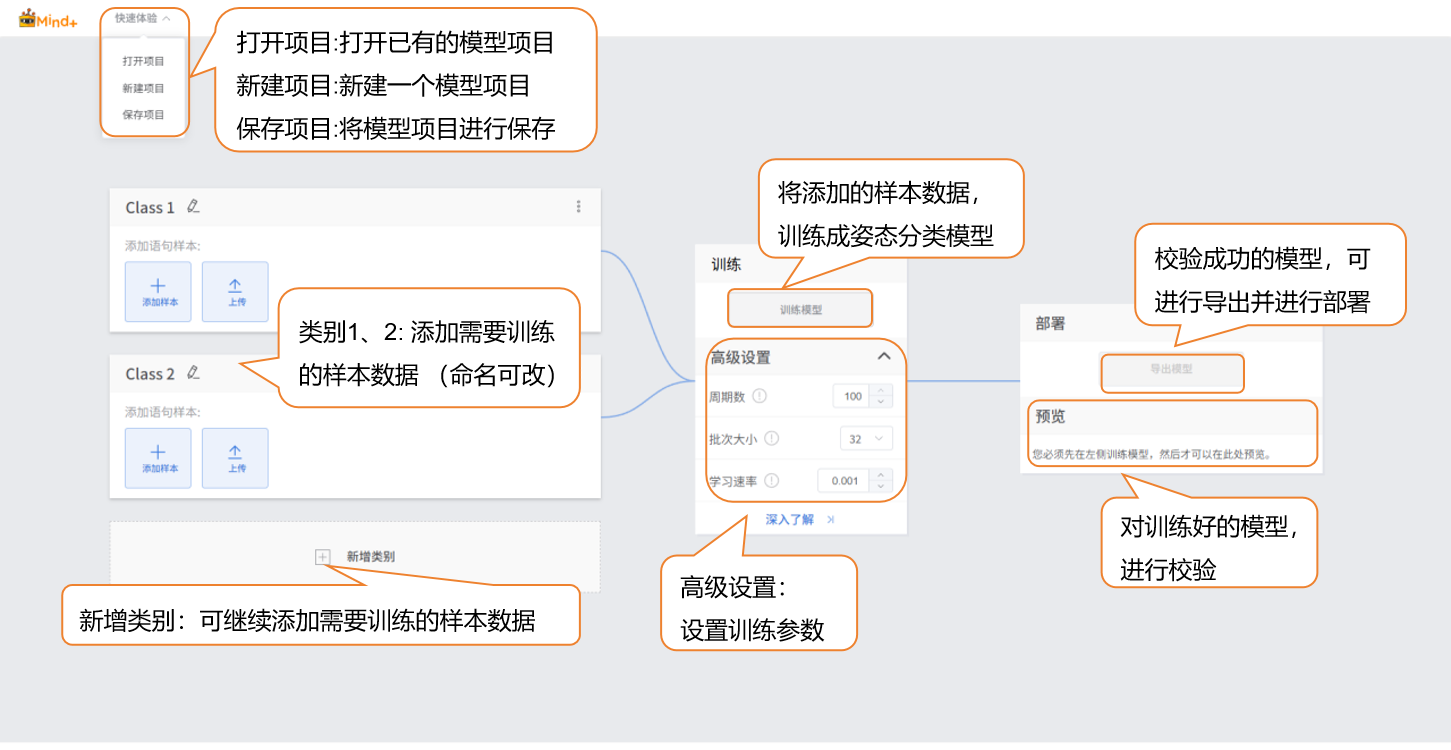Open the batch size dropdown showing 32
The height and width of the screenshot is (750, 1451).
click(865, 438)
